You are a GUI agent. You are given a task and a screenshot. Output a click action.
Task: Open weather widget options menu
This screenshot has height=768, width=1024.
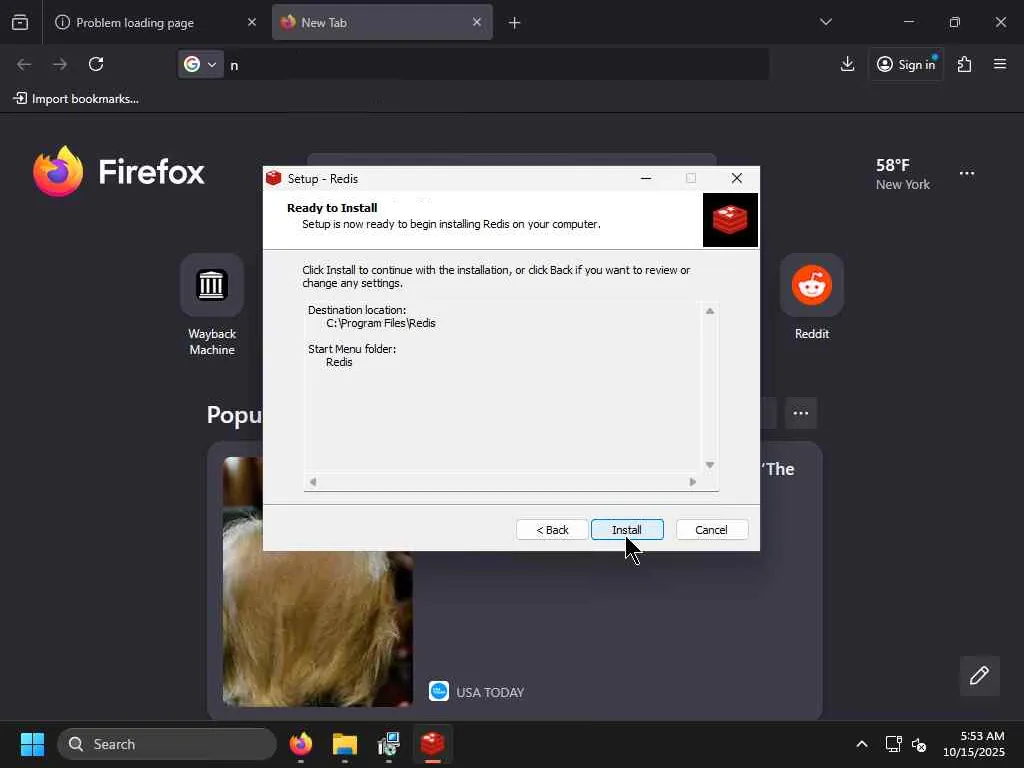tap(967, 173)
